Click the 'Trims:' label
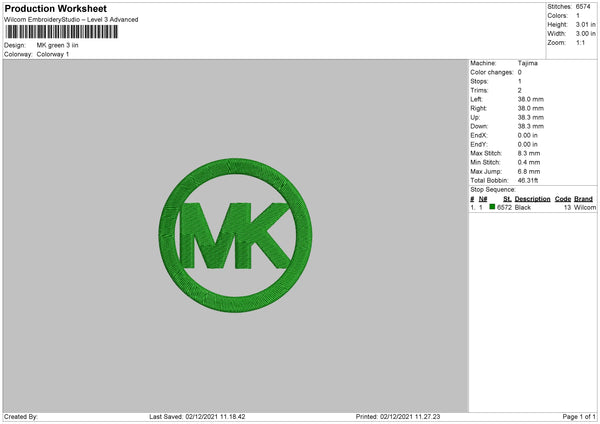Viewport: 600px width, 424px height. (479, 90)
